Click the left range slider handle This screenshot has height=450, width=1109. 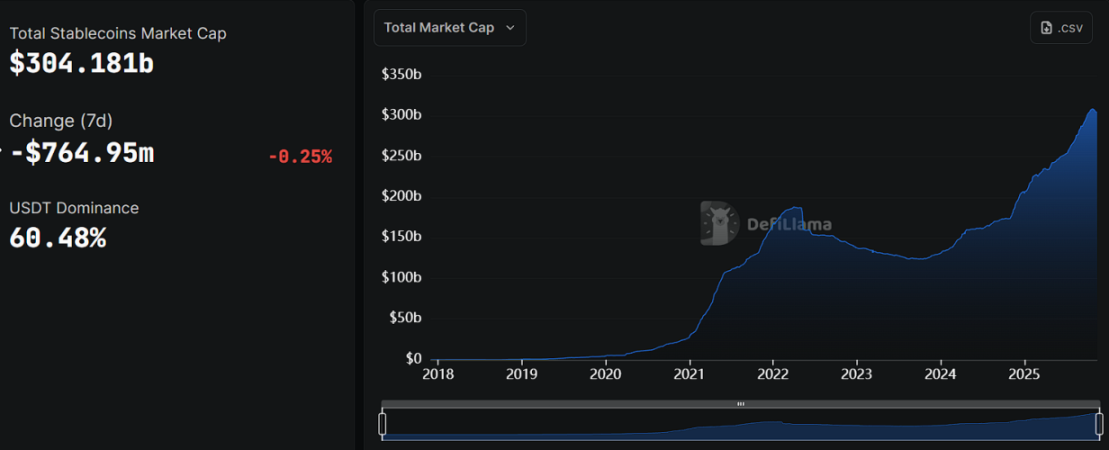click(382, 424)
